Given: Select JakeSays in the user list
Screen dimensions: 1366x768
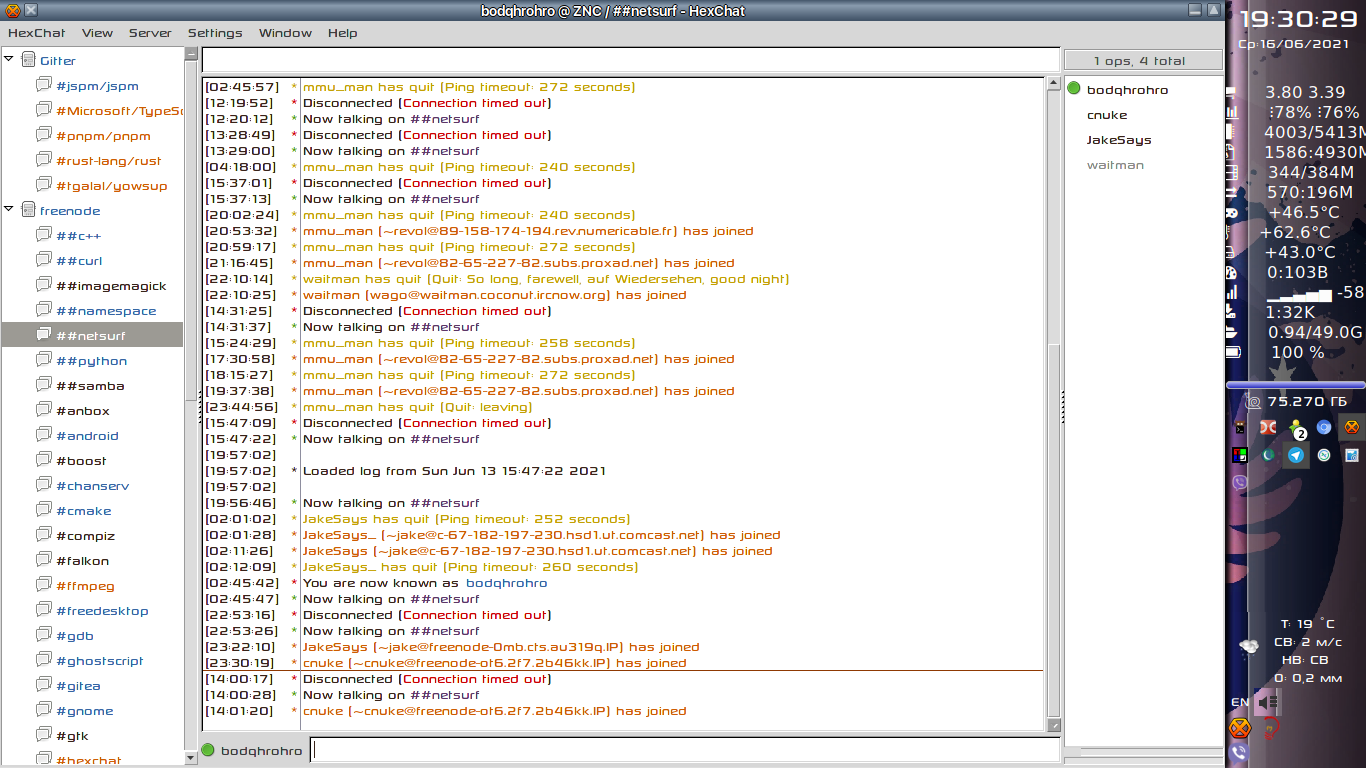Looking at the screenshot, I should click(x=1119, y=140).
